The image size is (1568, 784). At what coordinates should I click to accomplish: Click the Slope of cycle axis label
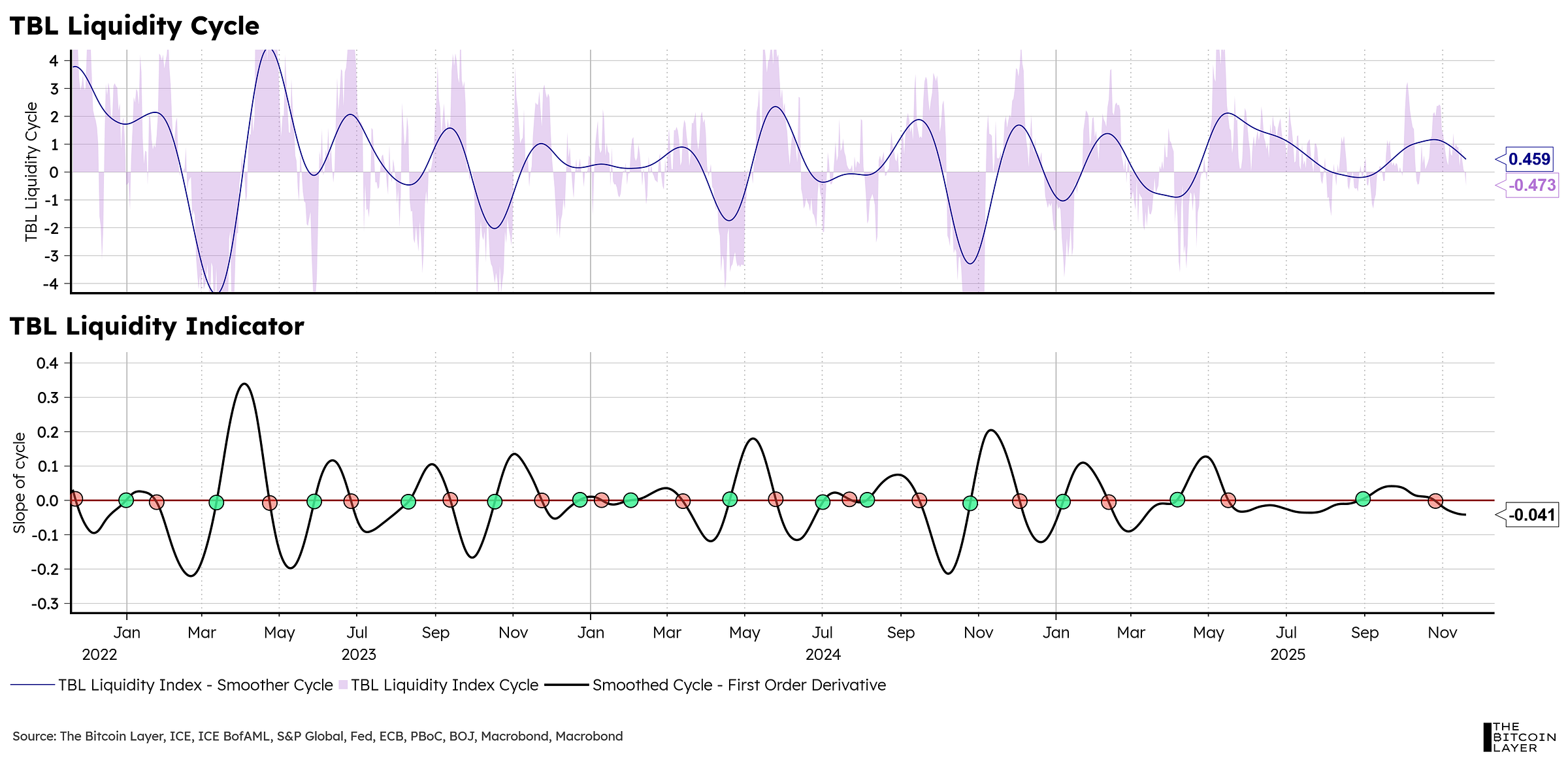(20, 483)
